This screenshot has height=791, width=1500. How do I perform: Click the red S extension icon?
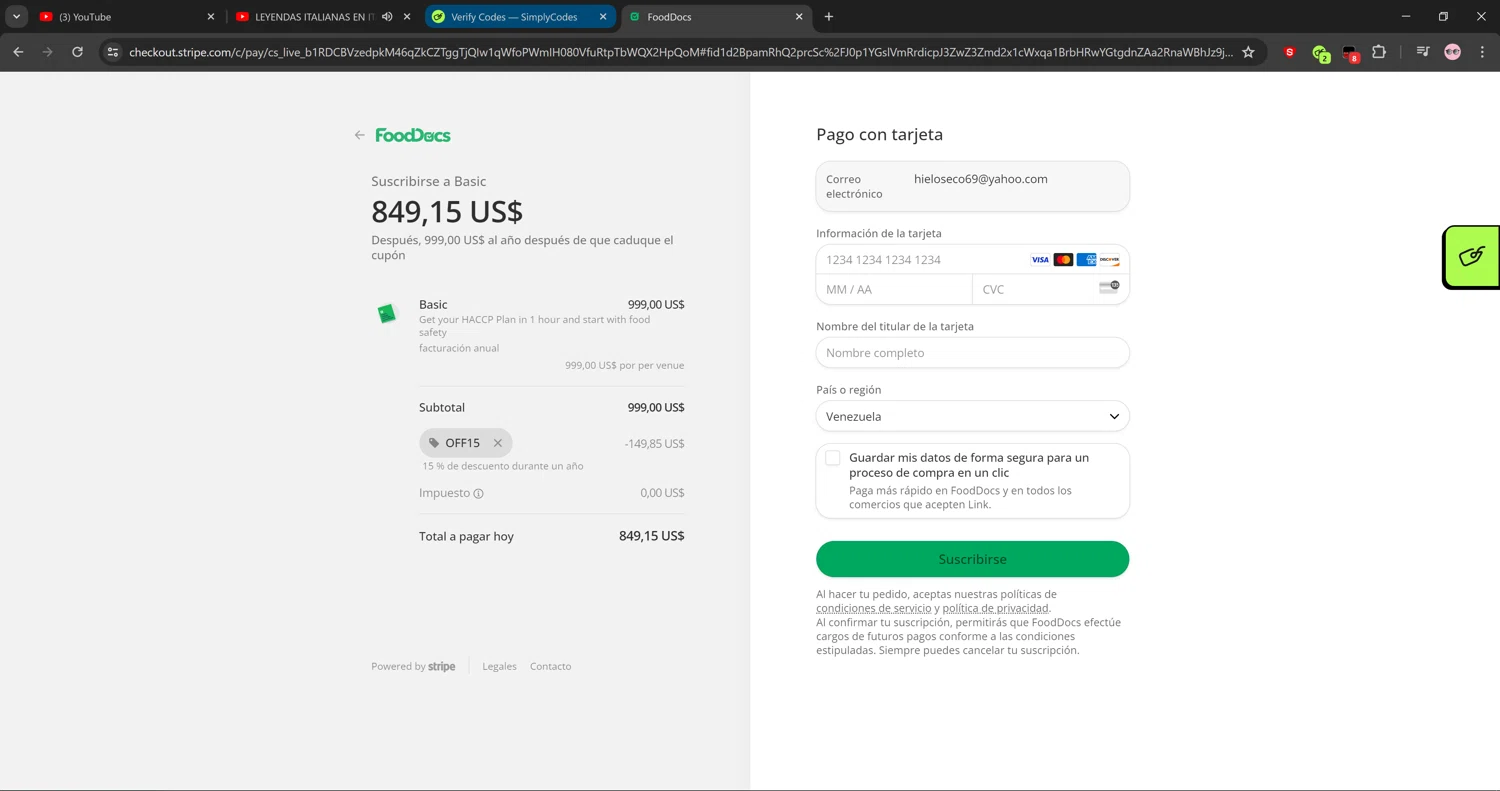(x=1290, y=52)
